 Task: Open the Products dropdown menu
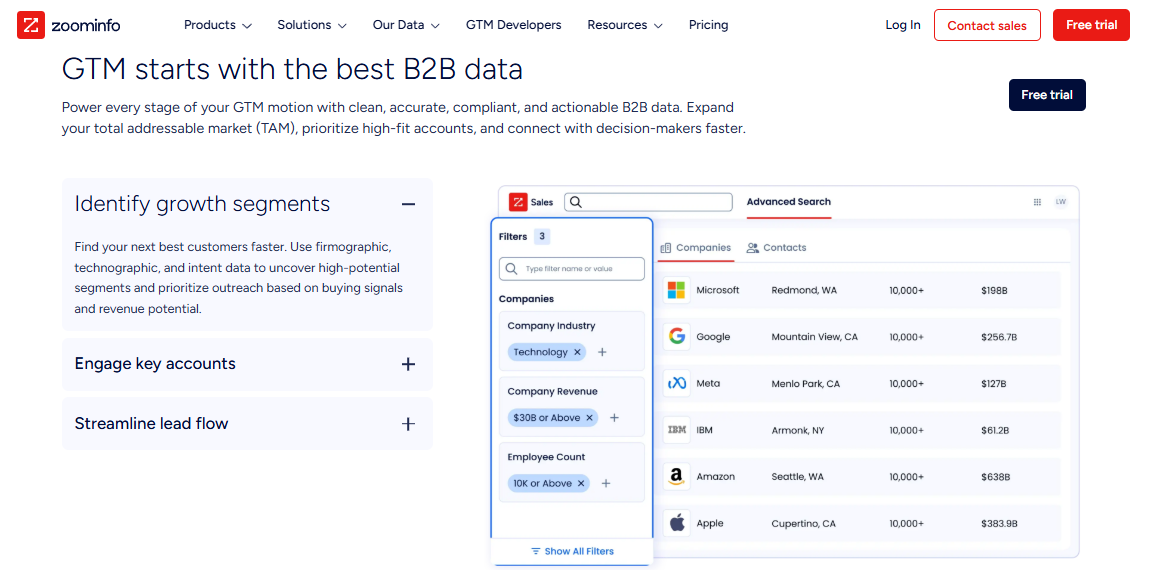(x=218, y=25)
